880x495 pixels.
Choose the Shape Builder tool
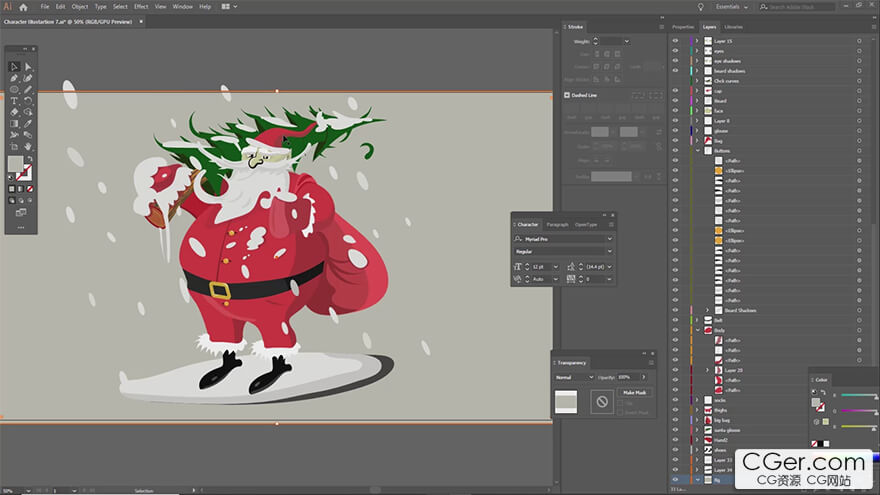coord(28,112)
